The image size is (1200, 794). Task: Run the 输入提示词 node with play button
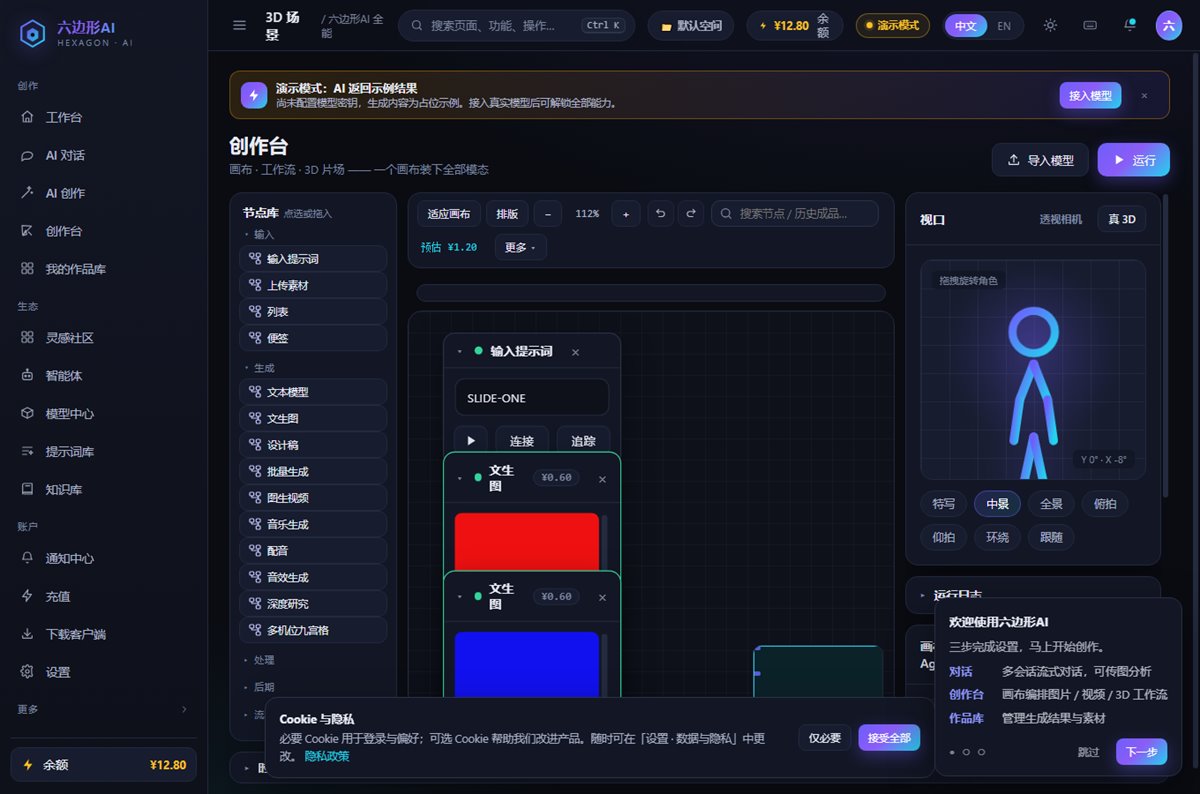(x=471, y=441)
